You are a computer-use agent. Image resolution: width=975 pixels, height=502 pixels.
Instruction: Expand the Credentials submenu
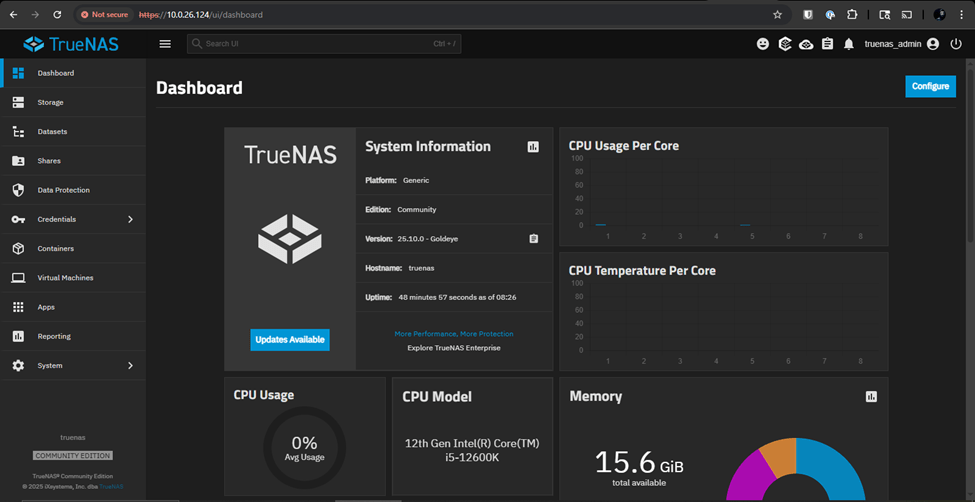130,219
